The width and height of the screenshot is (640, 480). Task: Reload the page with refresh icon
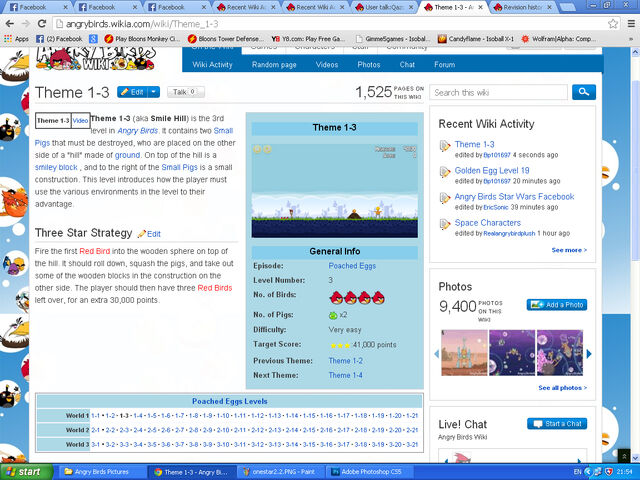pos(41,24)
